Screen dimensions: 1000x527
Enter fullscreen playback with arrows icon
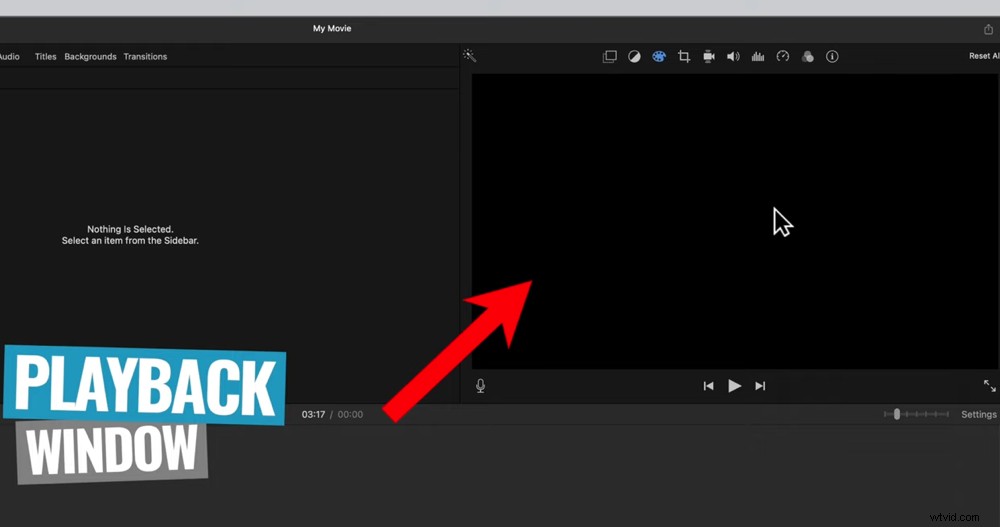[989, 385]
